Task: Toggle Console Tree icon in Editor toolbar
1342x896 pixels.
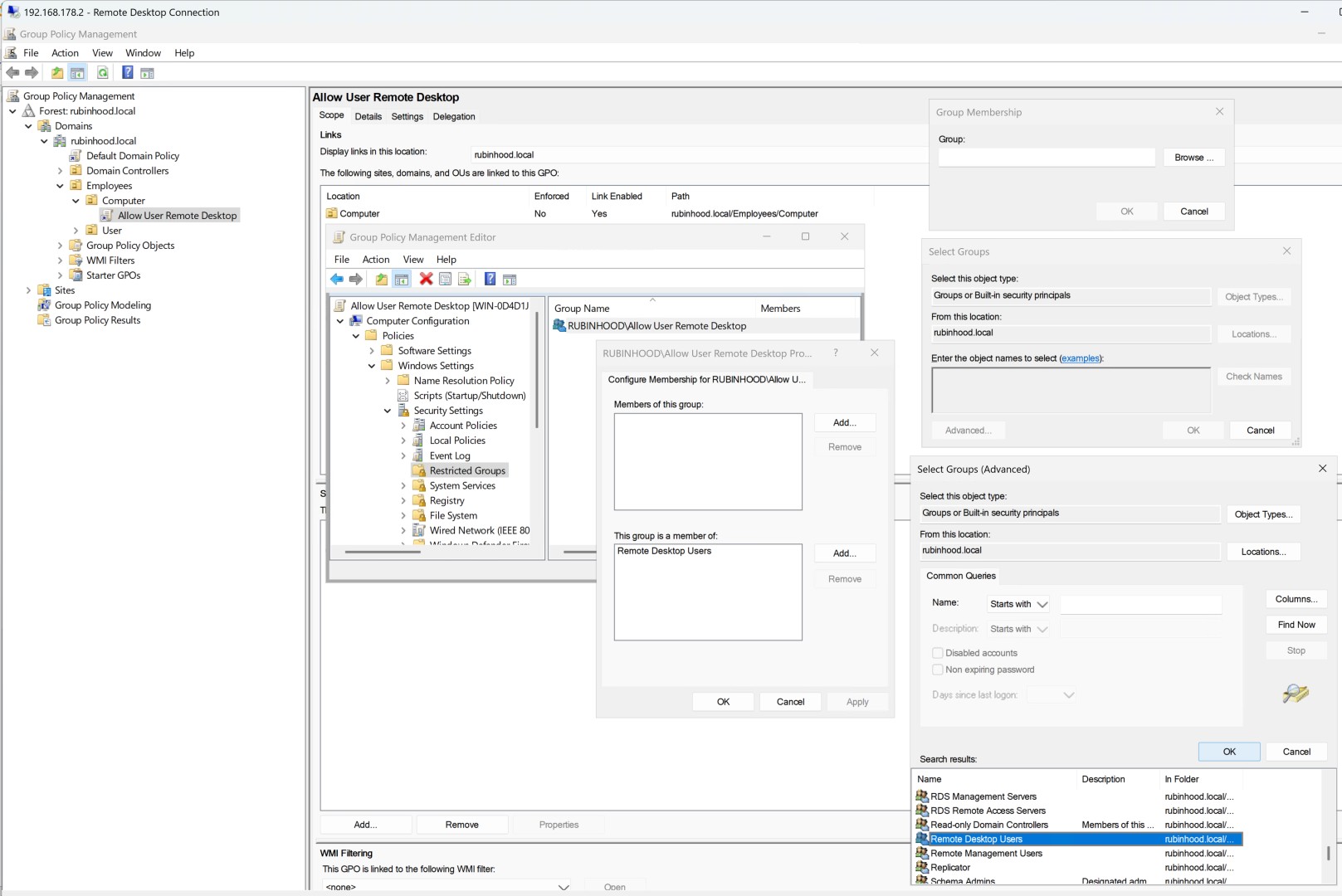Action: [x=402, y=280]
